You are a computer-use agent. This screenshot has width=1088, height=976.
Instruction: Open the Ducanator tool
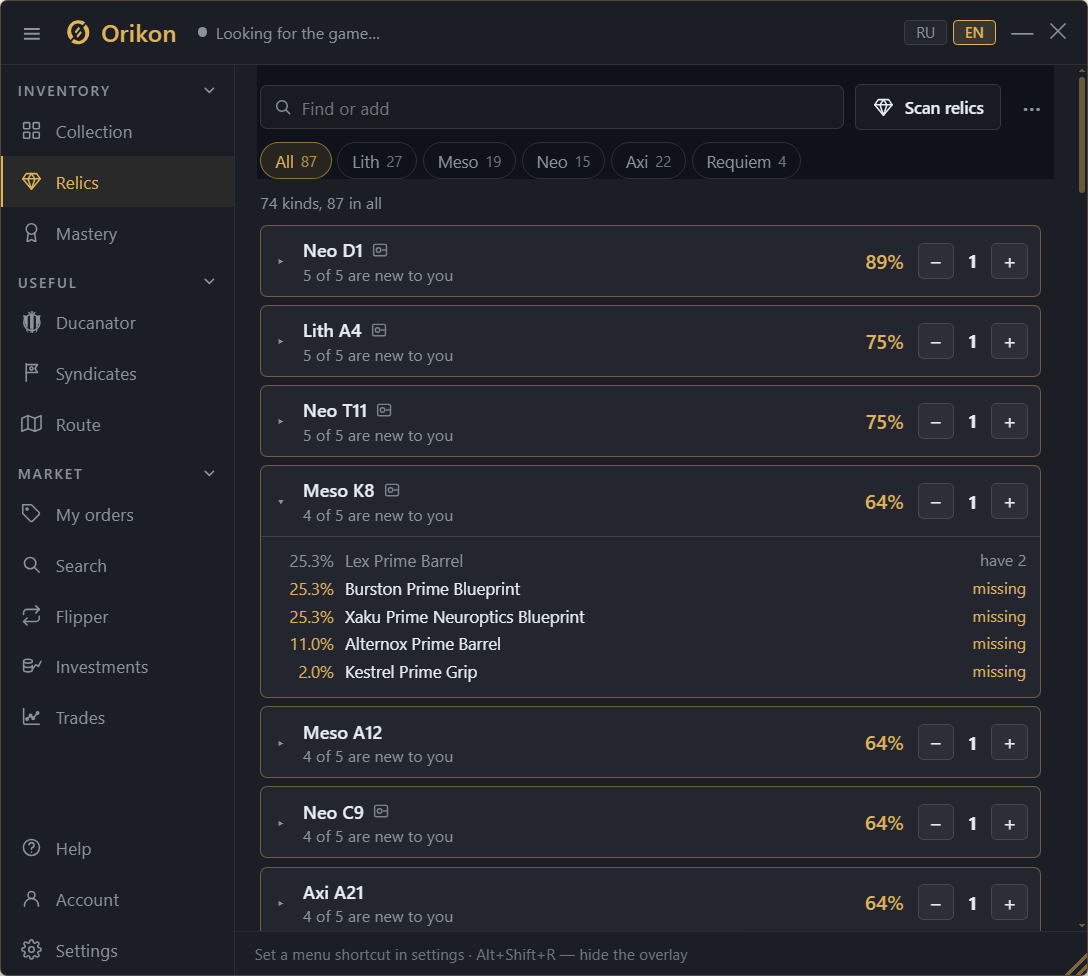pyautogui.click(x=117, y=323)
